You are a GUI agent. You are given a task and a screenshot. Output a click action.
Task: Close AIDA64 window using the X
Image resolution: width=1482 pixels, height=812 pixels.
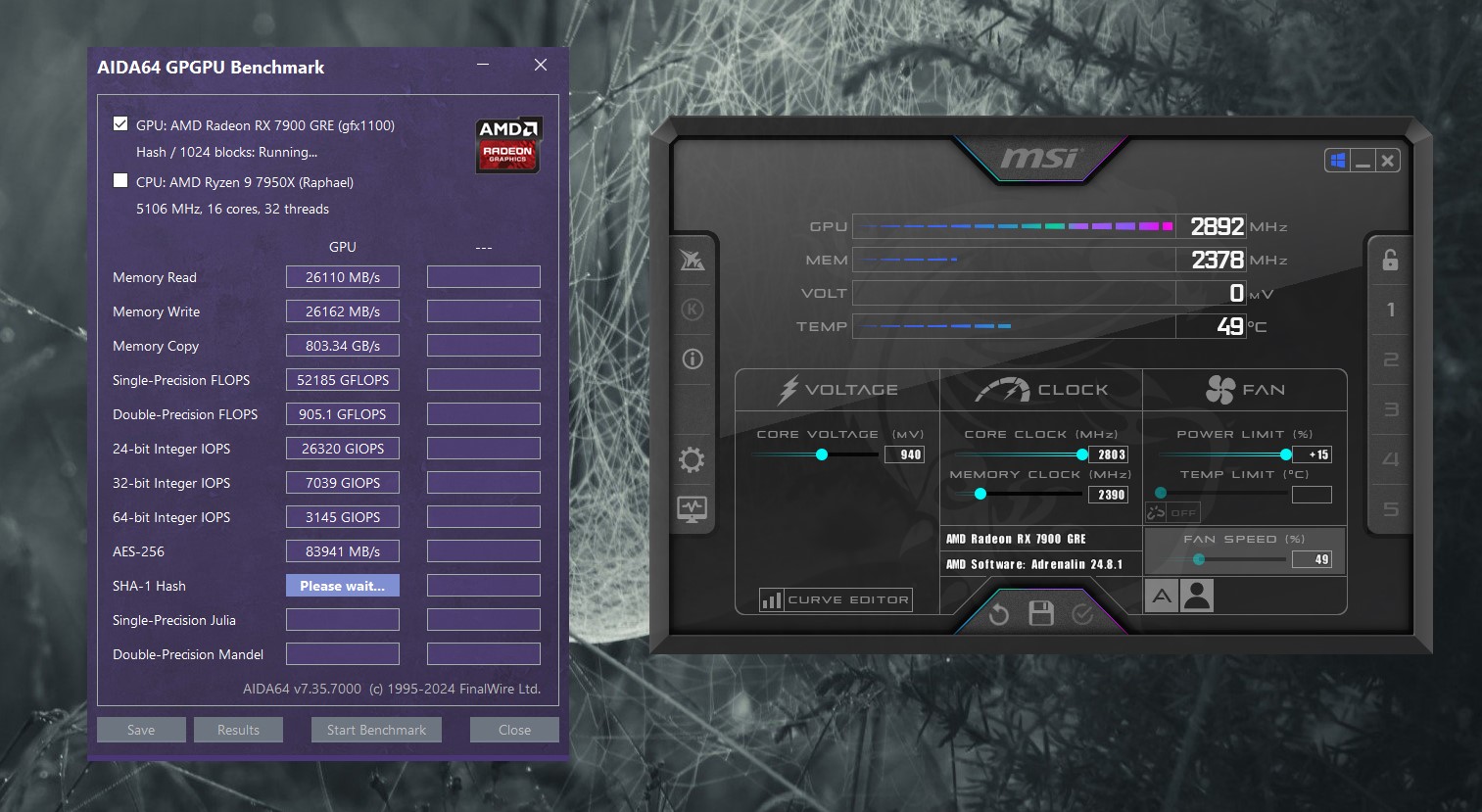[541, 65]
